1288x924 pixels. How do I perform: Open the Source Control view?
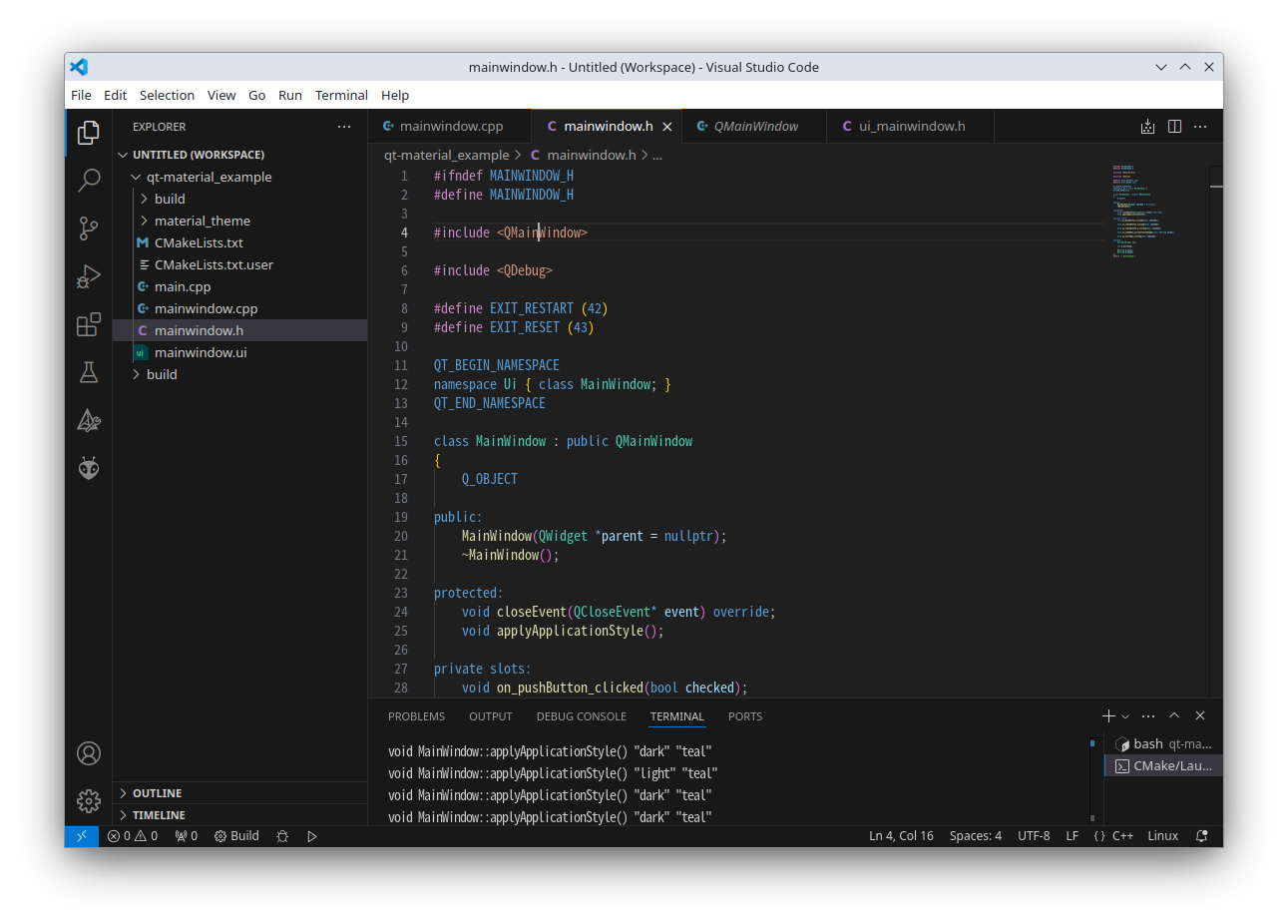[x=89, y=228]
